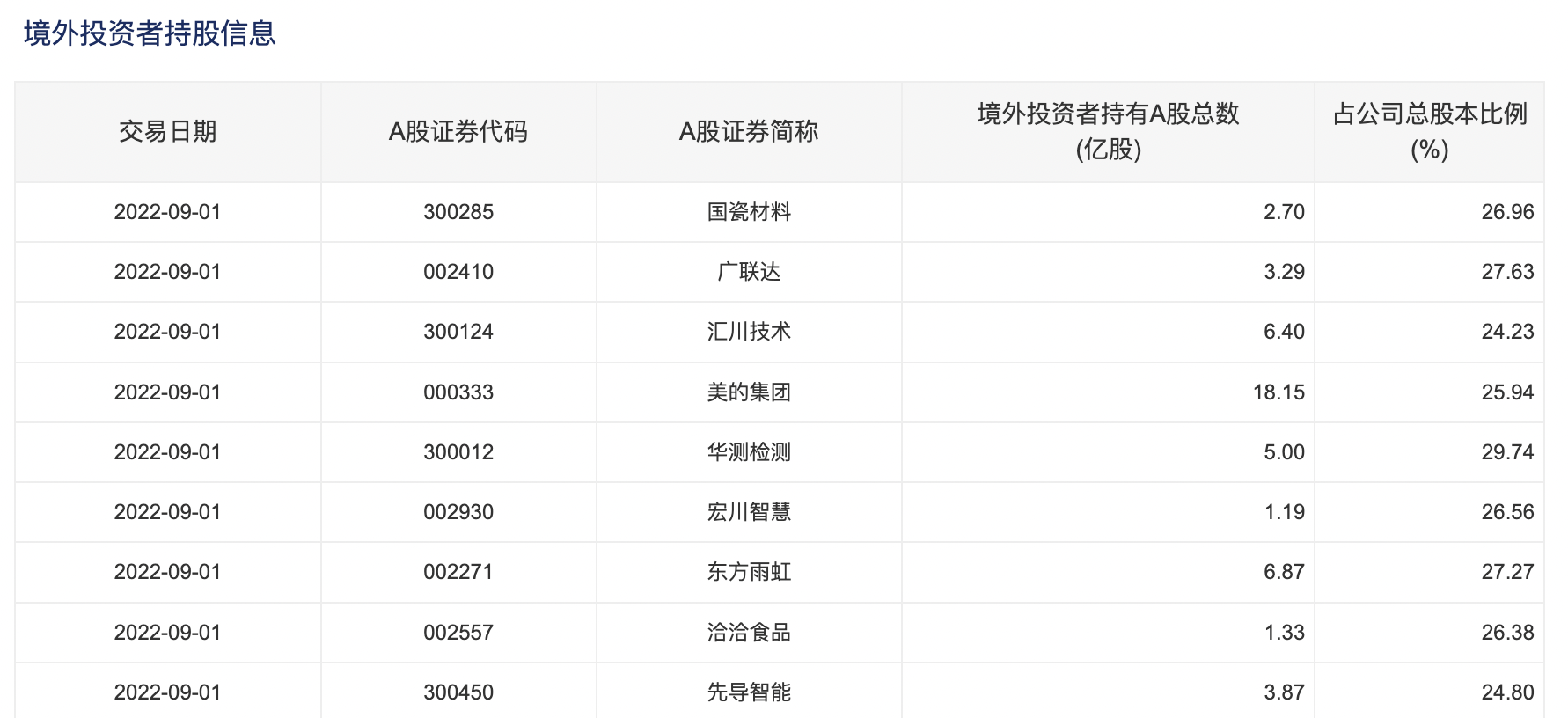Click stock code 002410
1568x718 pixels.
pos(458,272)
